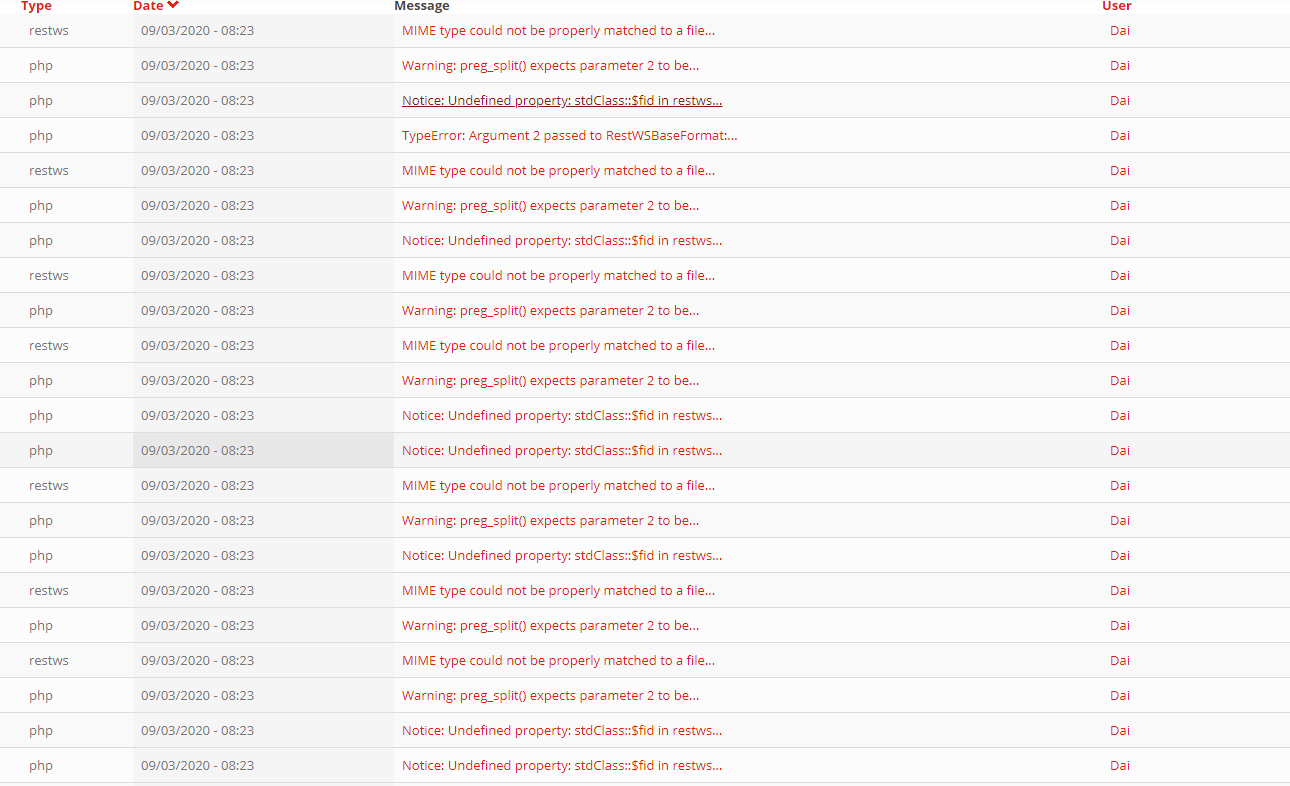
Task: Open the underlined Notice: Undefined property message
Action: coord(562,100)
